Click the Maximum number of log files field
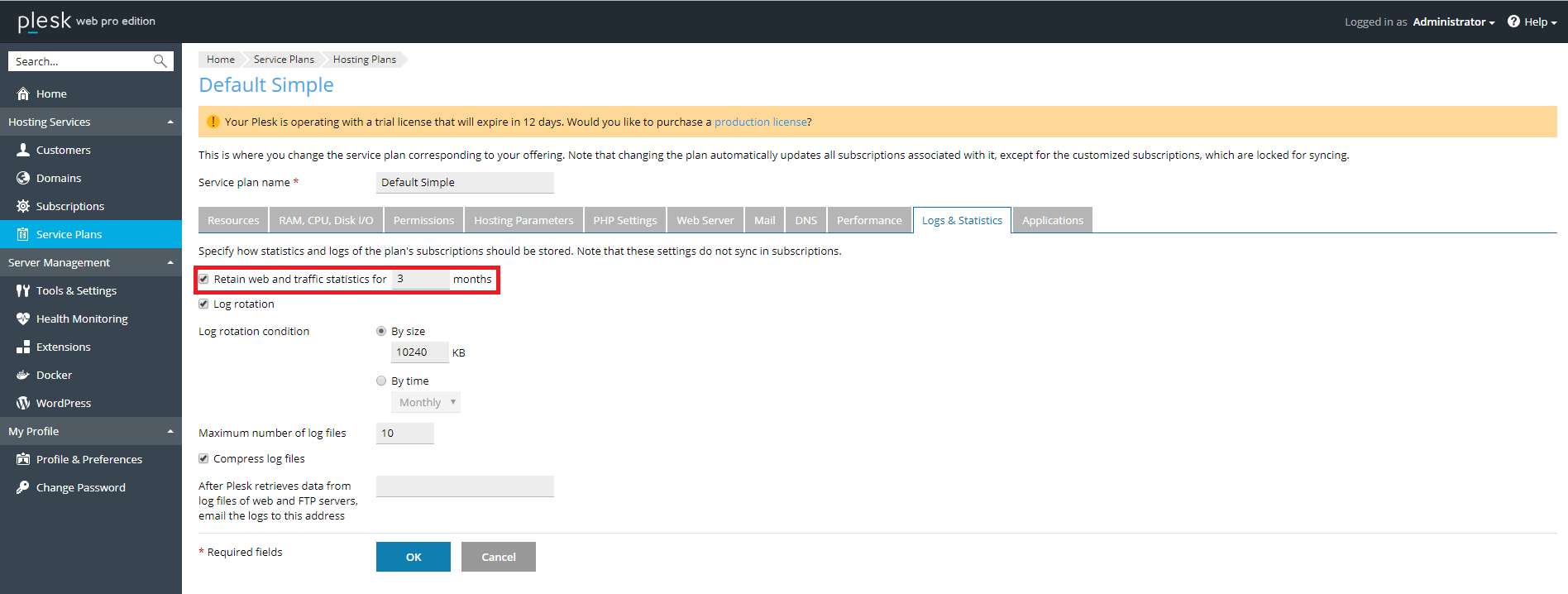The height and width of the screenshot is (594, 1568). (404, 434)
